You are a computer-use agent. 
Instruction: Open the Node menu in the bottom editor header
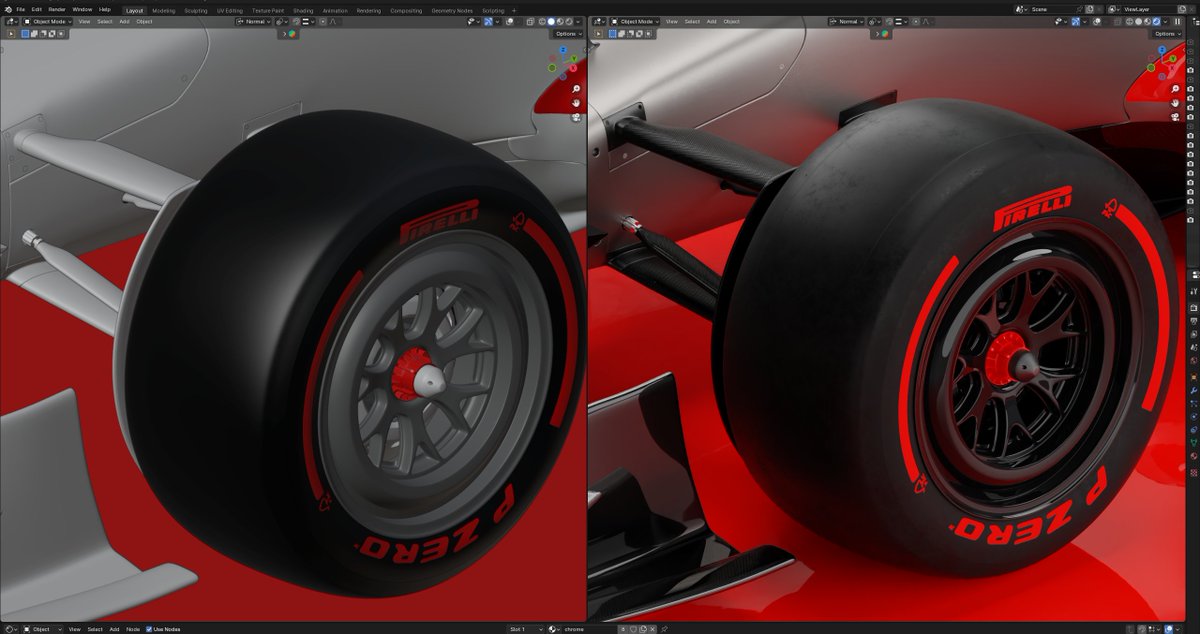133,629
